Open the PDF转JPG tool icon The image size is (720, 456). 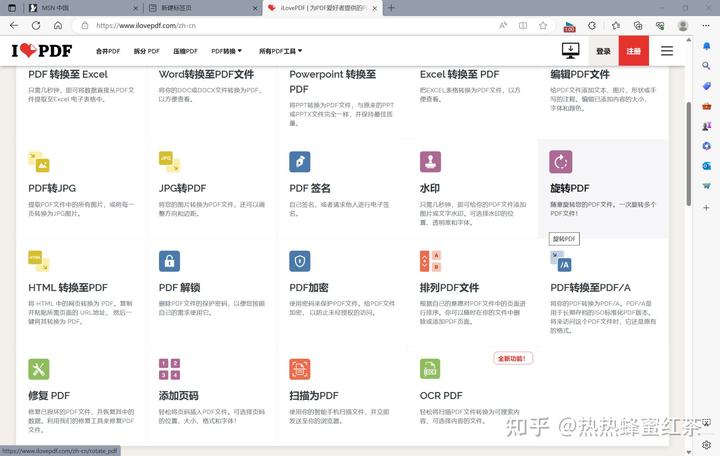(39, 162)
